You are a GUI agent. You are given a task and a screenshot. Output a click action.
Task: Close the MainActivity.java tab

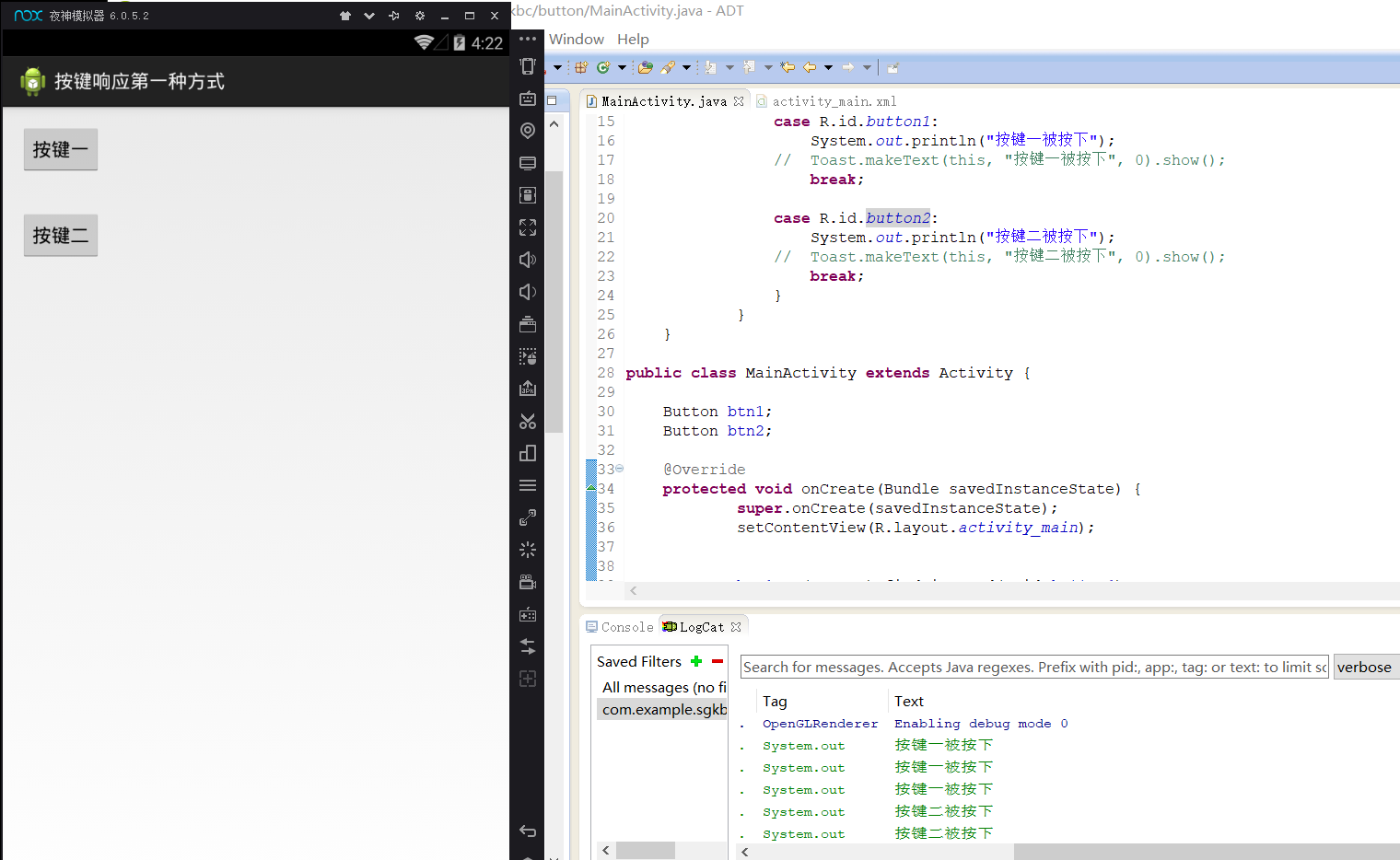click(x=739, y=101)
